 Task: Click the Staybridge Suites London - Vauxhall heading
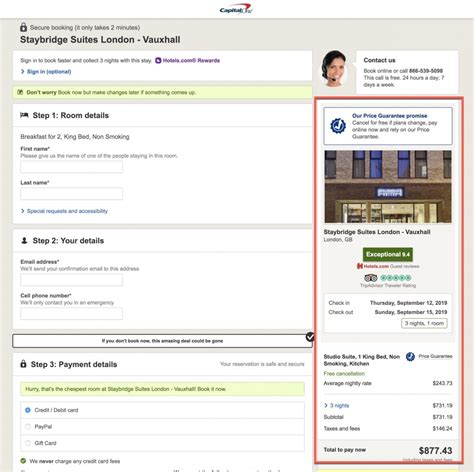100,40
